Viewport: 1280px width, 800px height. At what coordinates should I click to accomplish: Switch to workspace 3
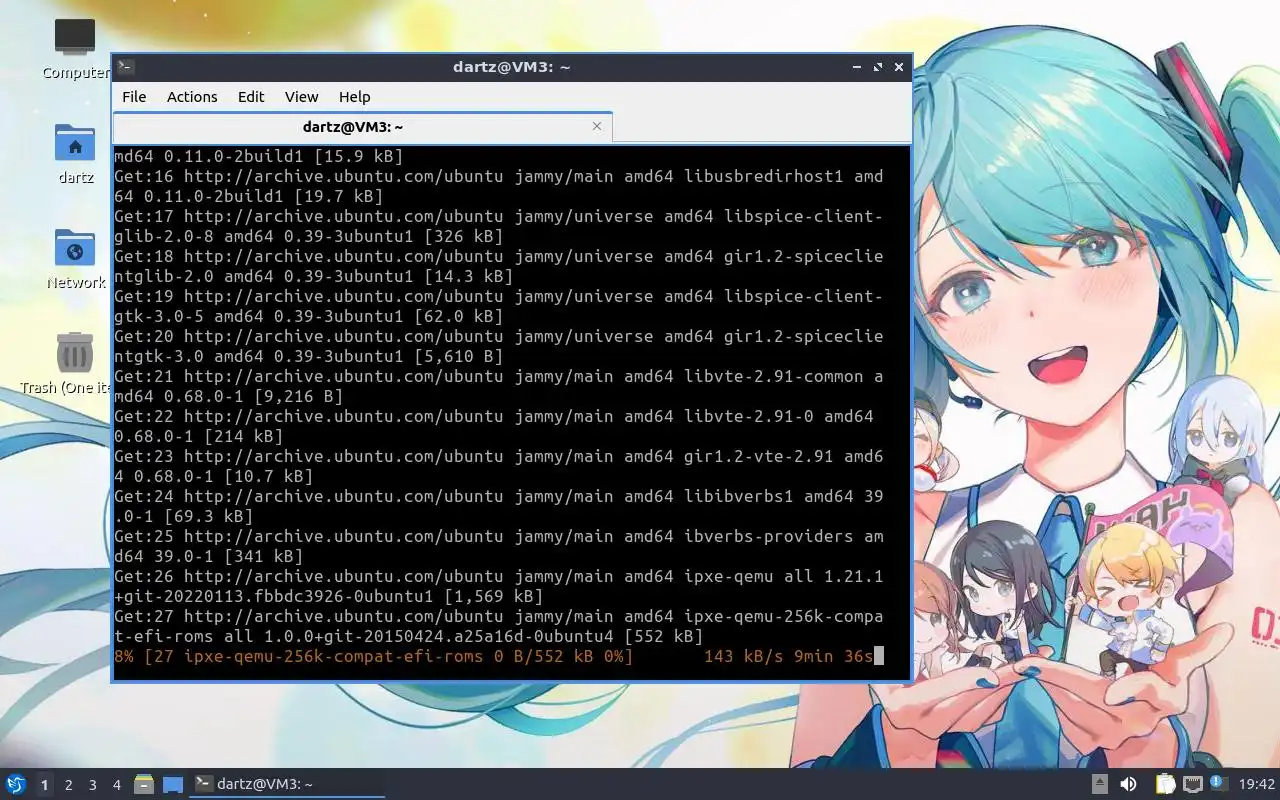pos(92,785)
